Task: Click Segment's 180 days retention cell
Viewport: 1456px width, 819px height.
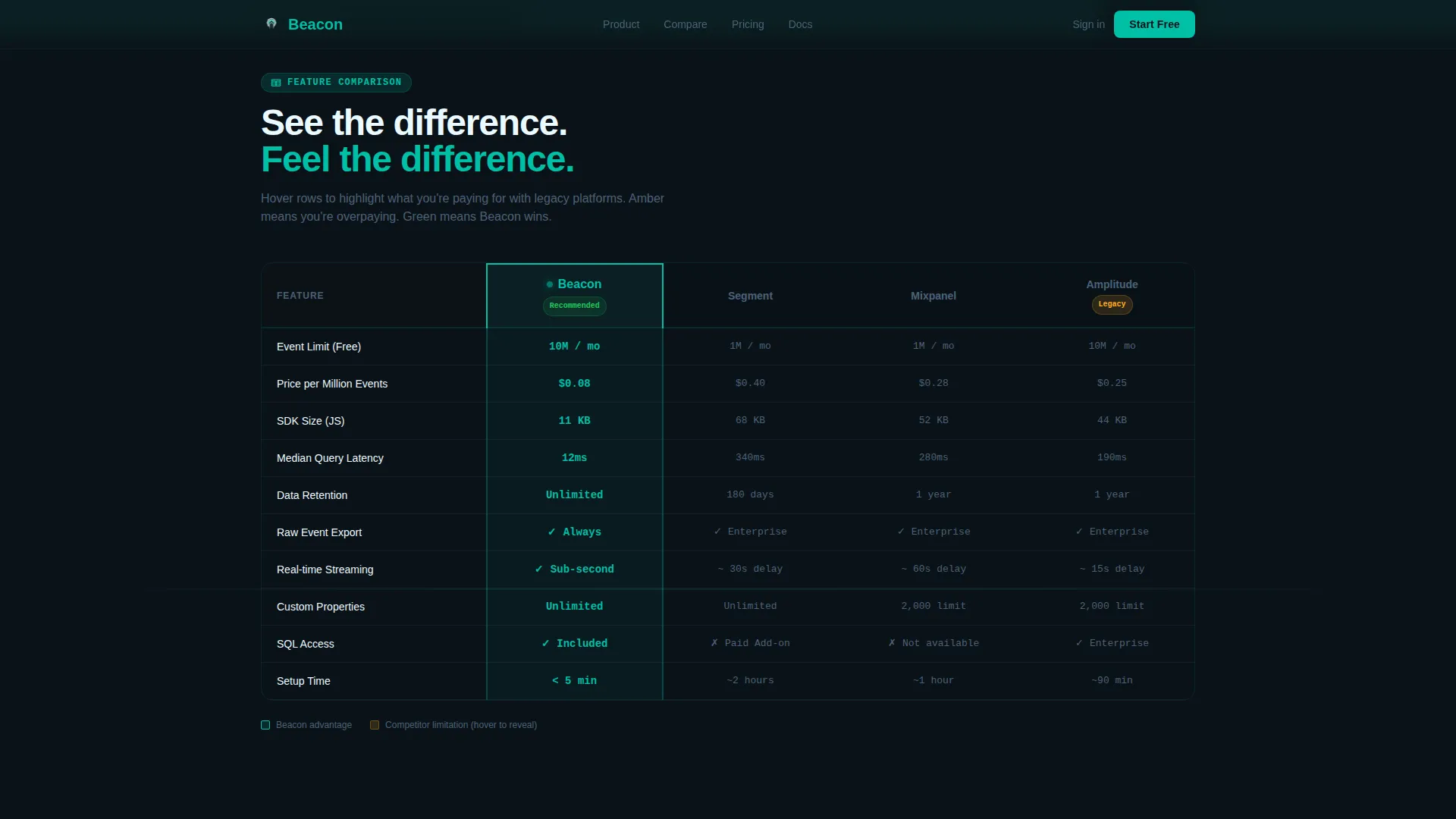Action: (750, 495)
